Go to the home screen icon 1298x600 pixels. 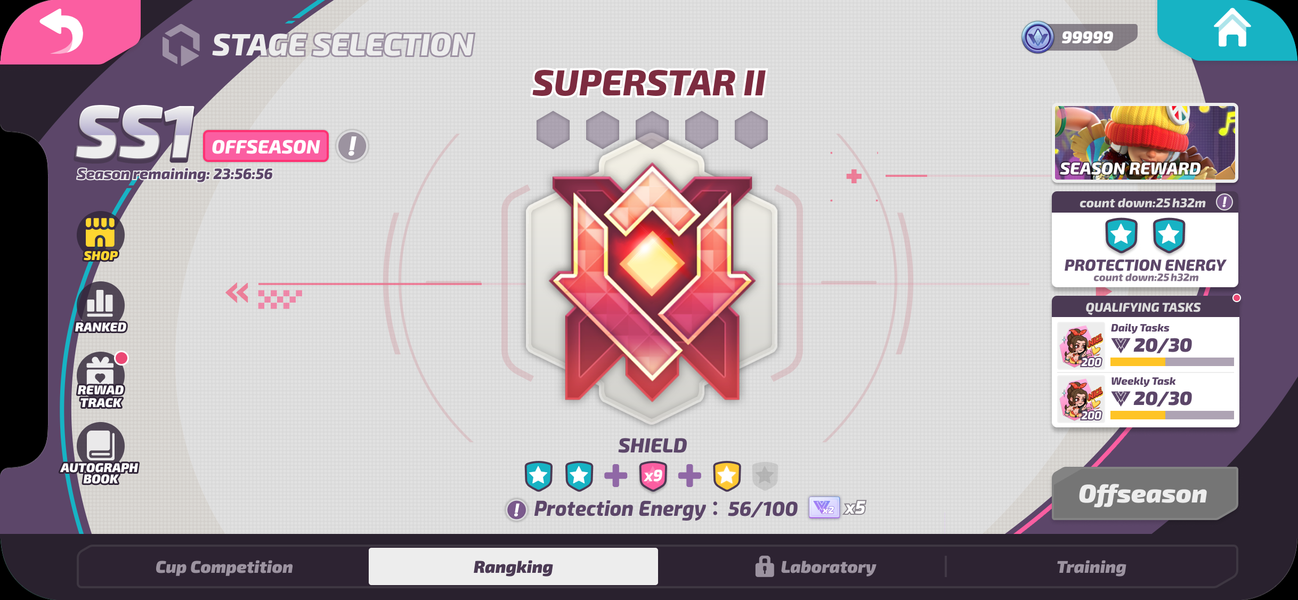pos(1232,29)
